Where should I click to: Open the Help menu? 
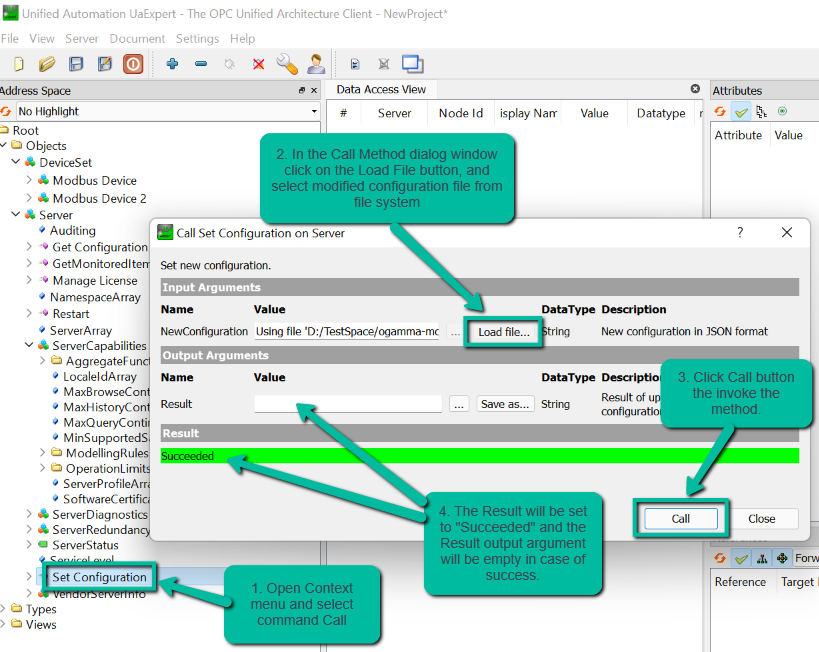[x=242, y=39]
